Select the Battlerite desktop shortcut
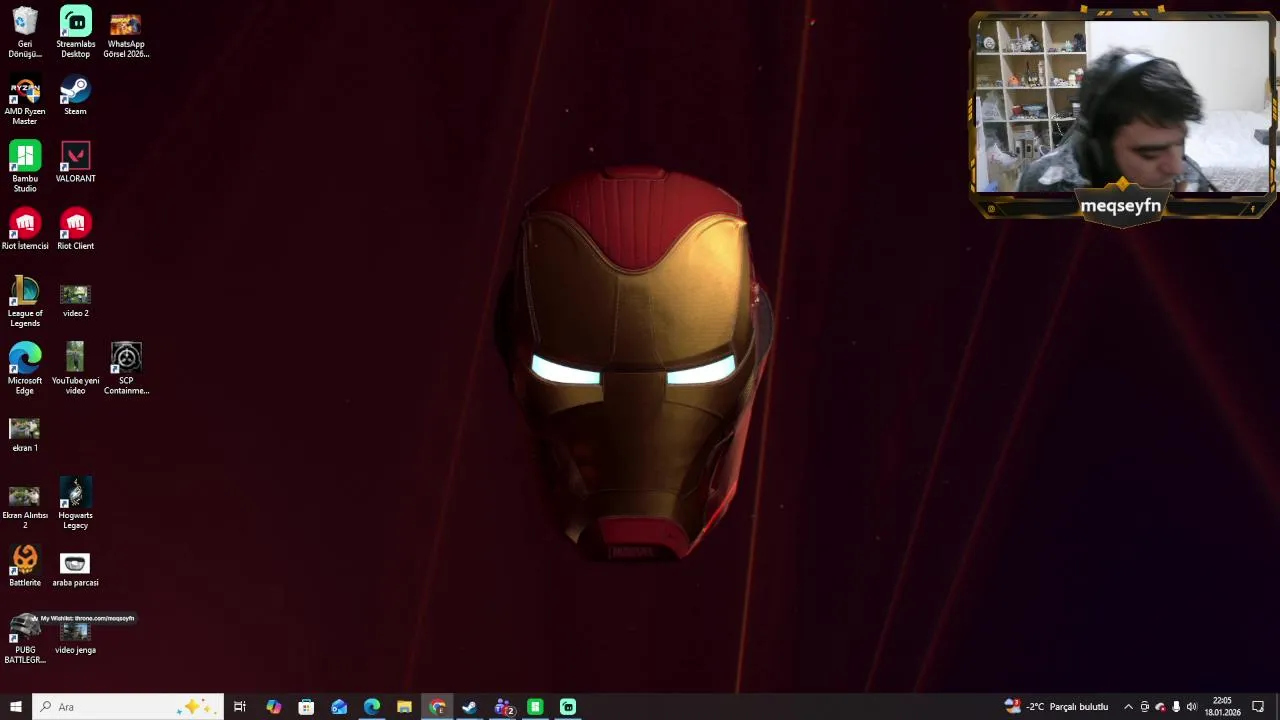1280x720 pixels. point(25,567)
